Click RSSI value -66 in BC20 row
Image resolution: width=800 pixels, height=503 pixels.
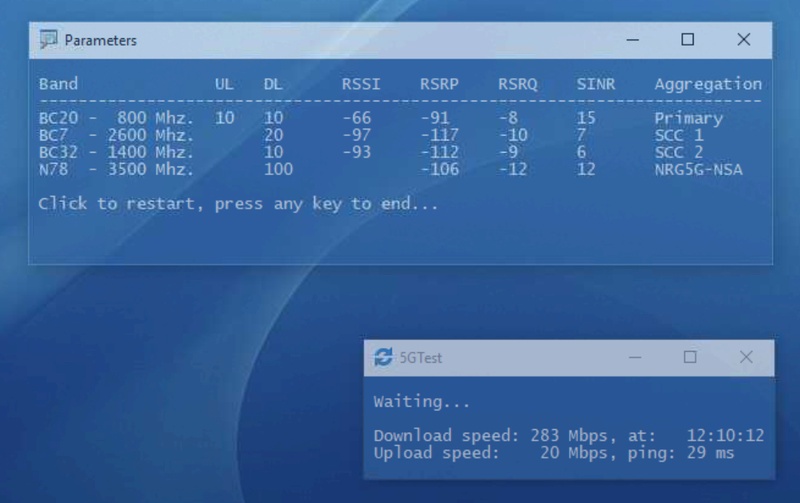pyautogui.click(x=357, y=118)
